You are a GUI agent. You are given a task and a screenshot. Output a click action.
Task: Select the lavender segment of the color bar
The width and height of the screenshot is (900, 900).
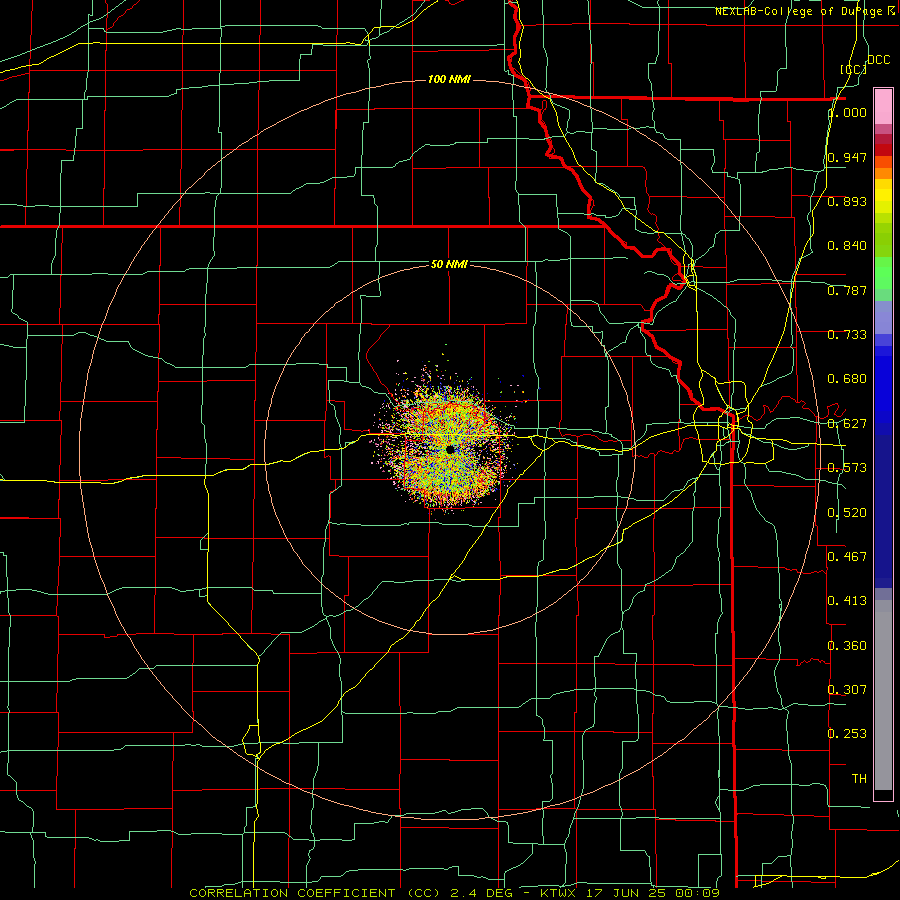click(x=883, y=319)
